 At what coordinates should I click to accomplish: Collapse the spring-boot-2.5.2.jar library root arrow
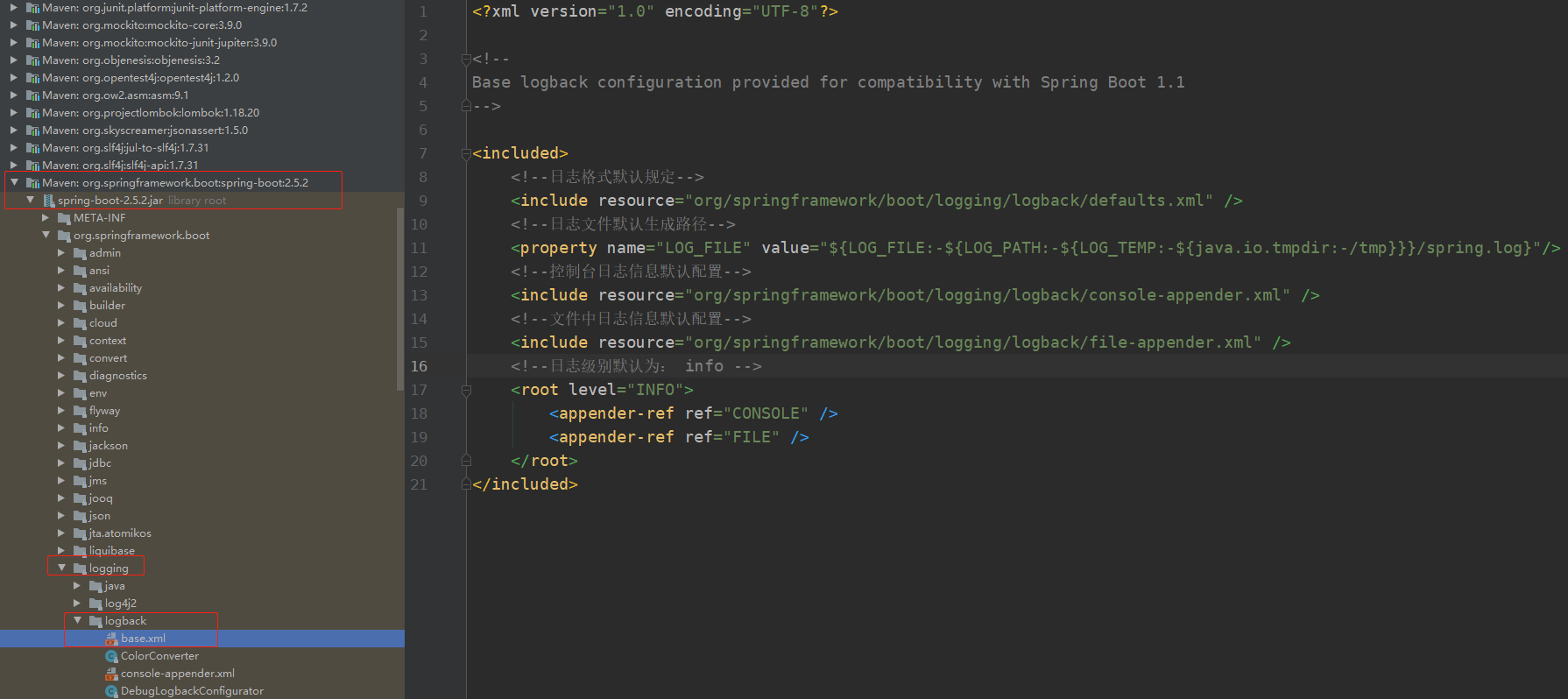[31, 200]
